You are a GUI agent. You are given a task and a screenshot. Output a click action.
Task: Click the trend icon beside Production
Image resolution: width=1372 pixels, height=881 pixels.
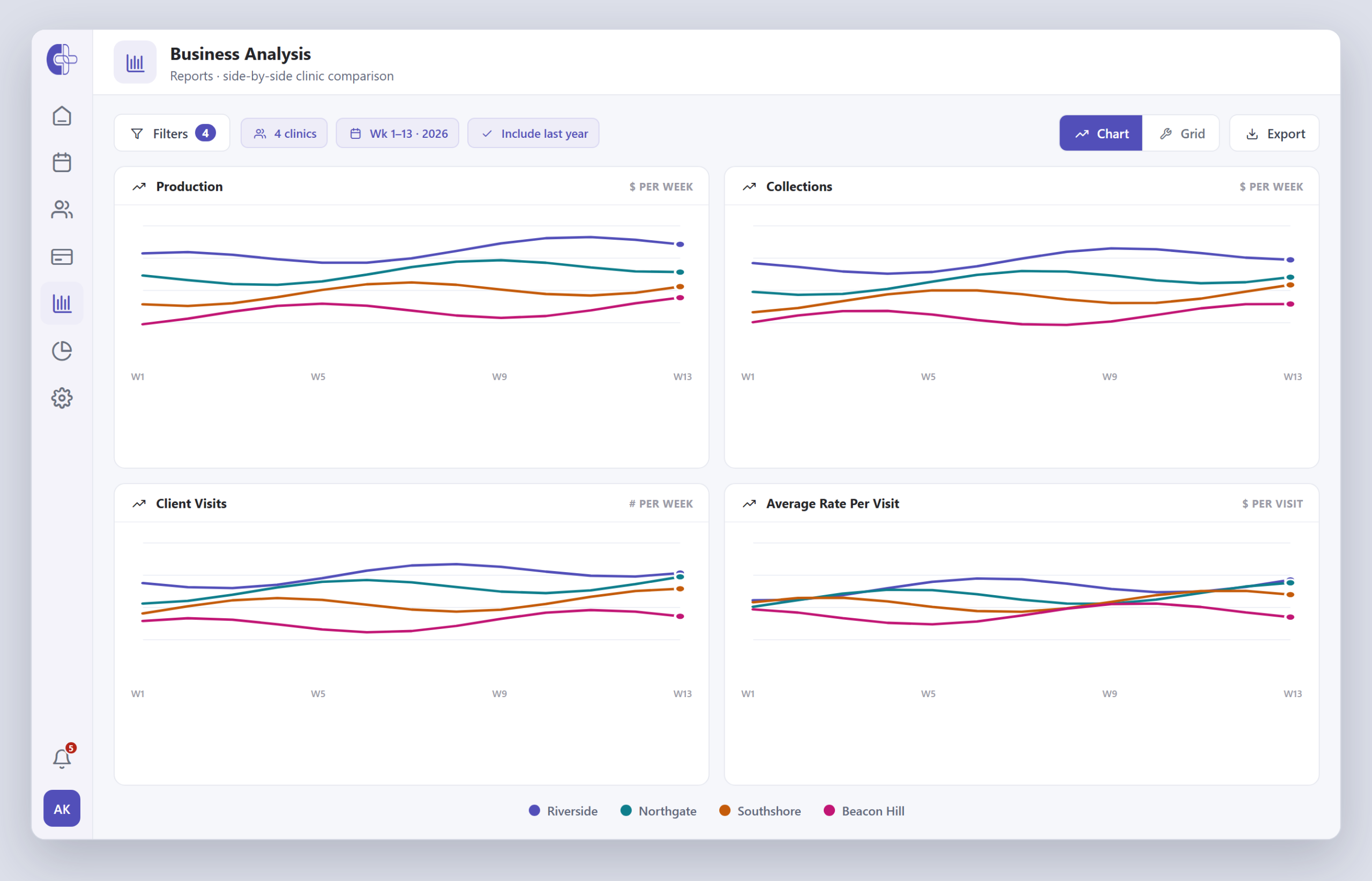(x=139, y=187)
